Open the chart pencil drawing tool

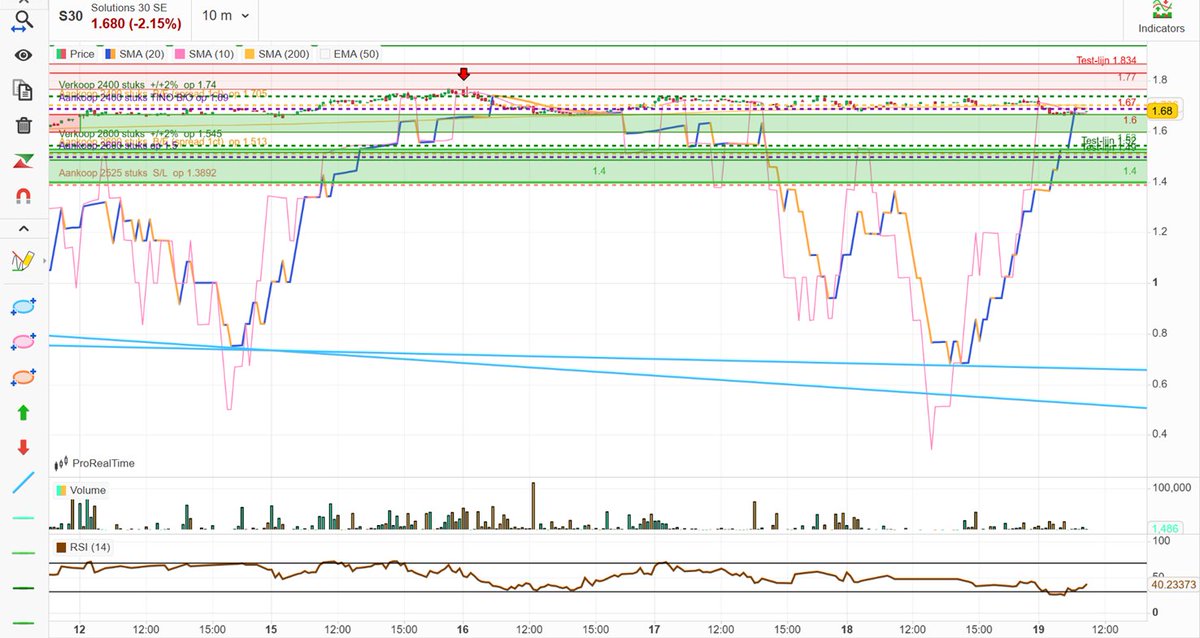(x=24, y=261)
